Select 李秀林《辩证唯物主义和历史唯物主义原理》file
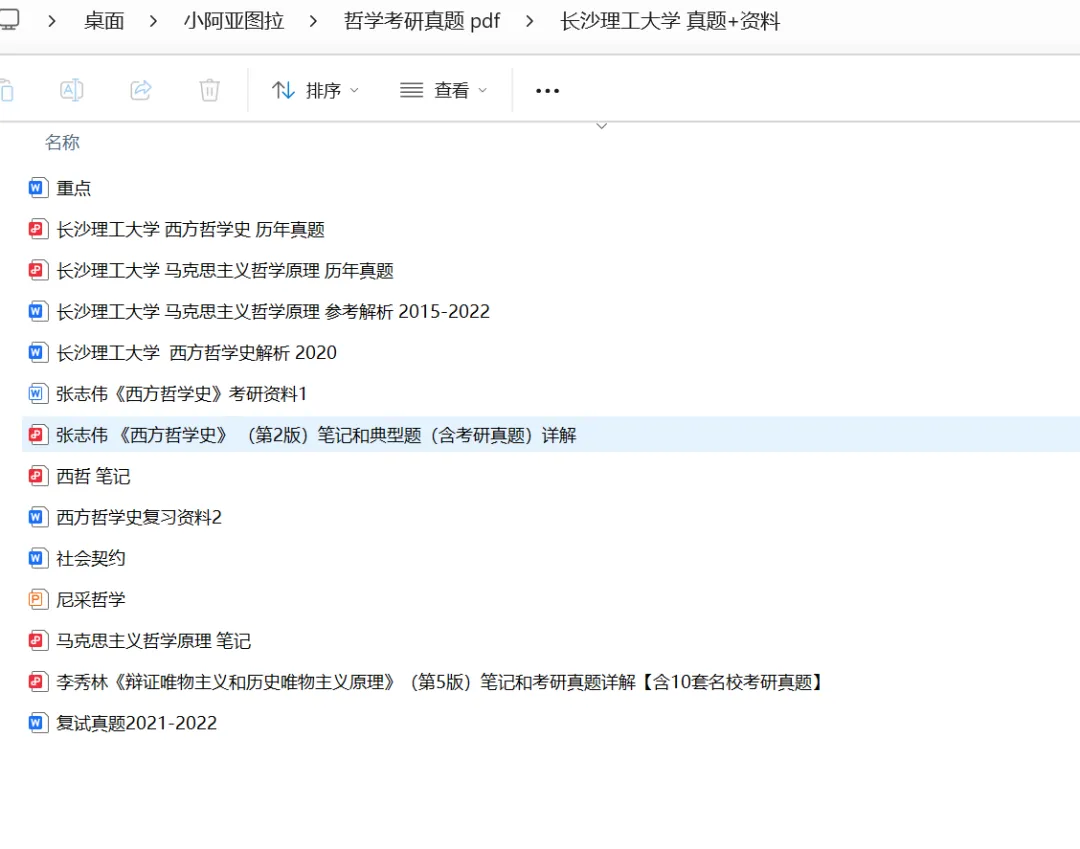 pyautogui.click(x=440, y=682)
